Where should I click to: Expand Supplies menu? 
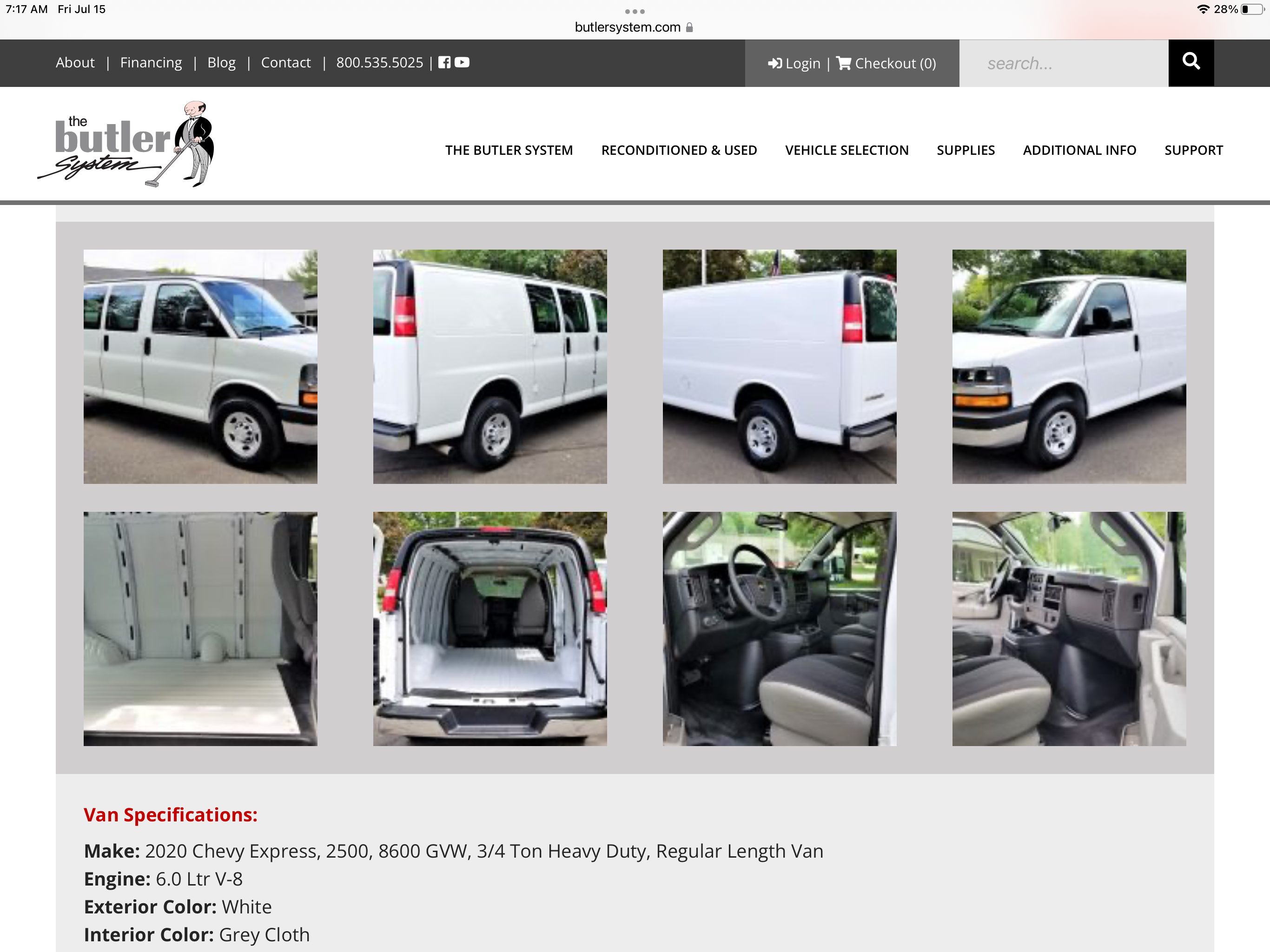tap(966, 150)
